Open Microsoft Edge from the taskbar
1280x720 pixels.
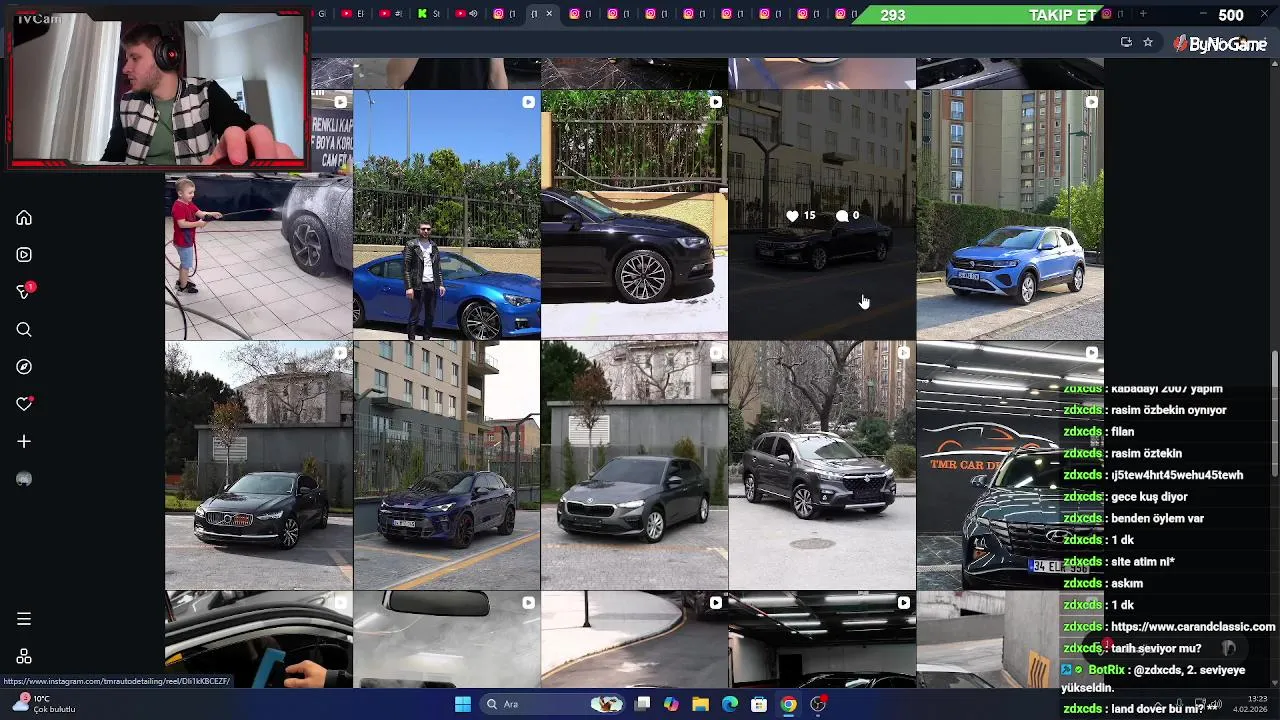730,704
